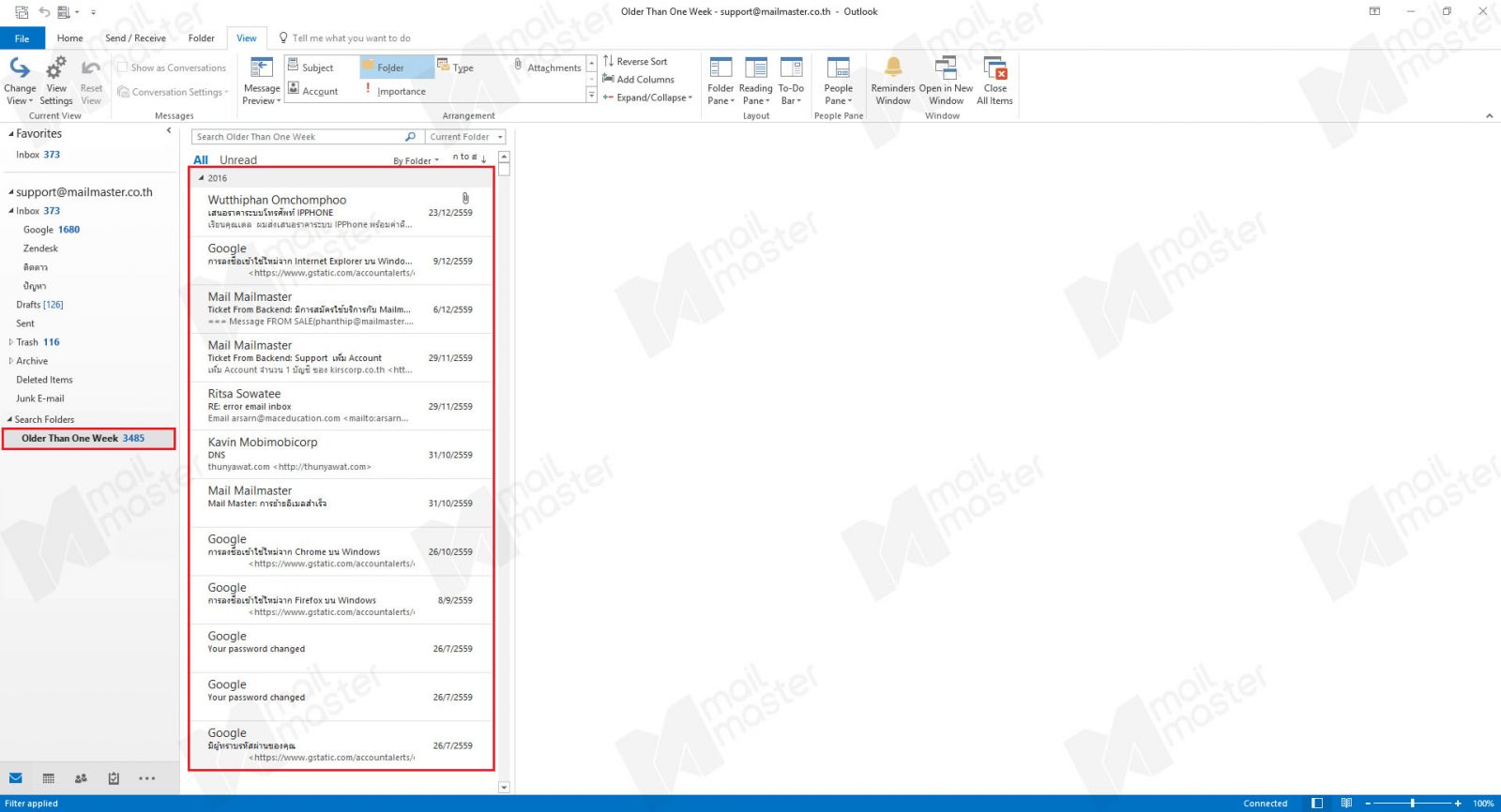Open Conversation Settings dropdown
The width and height of the screenshot is (1501, 812).
(174, 92)
